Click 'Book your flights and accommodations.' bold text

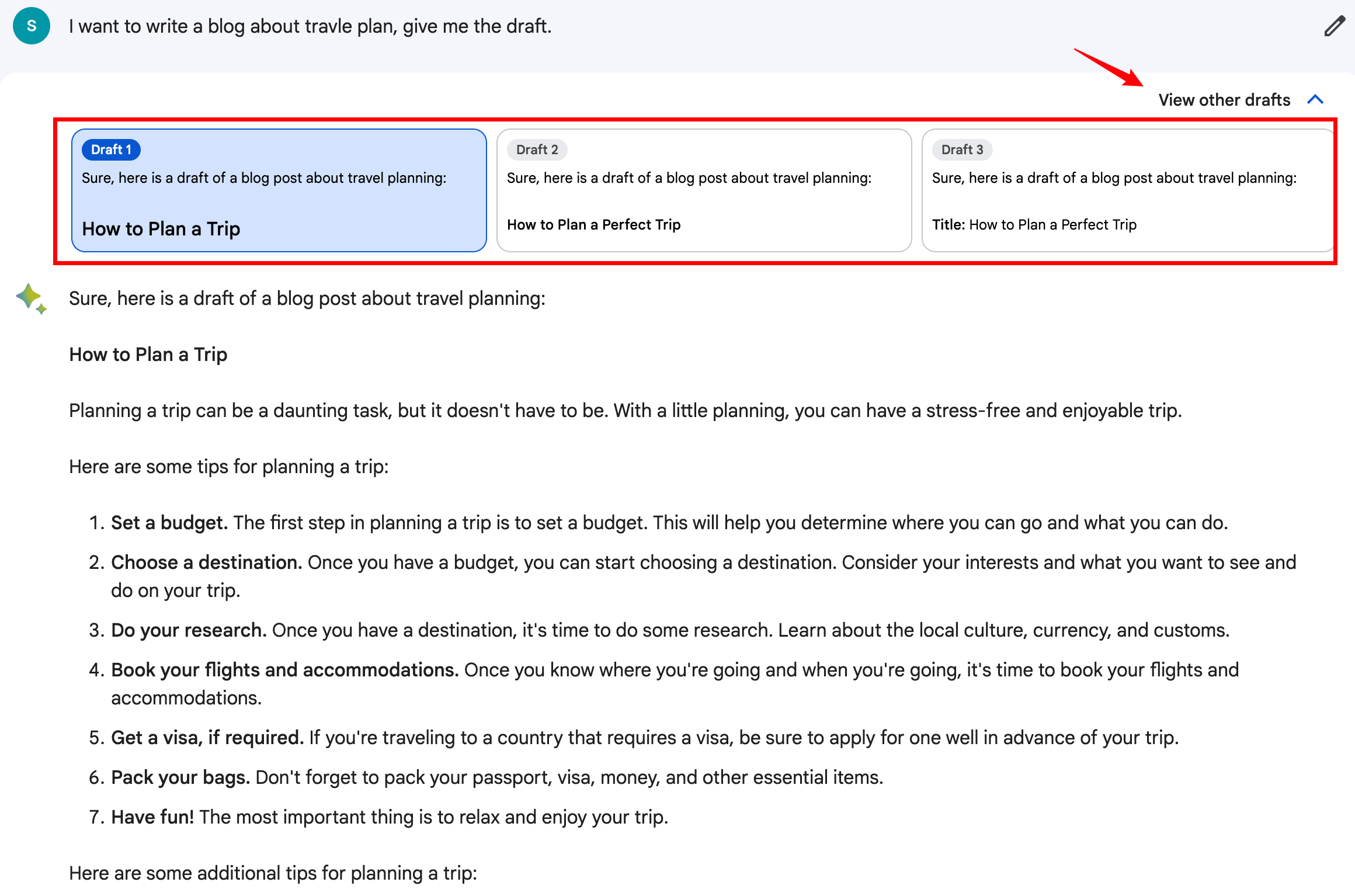click(284, 670)
